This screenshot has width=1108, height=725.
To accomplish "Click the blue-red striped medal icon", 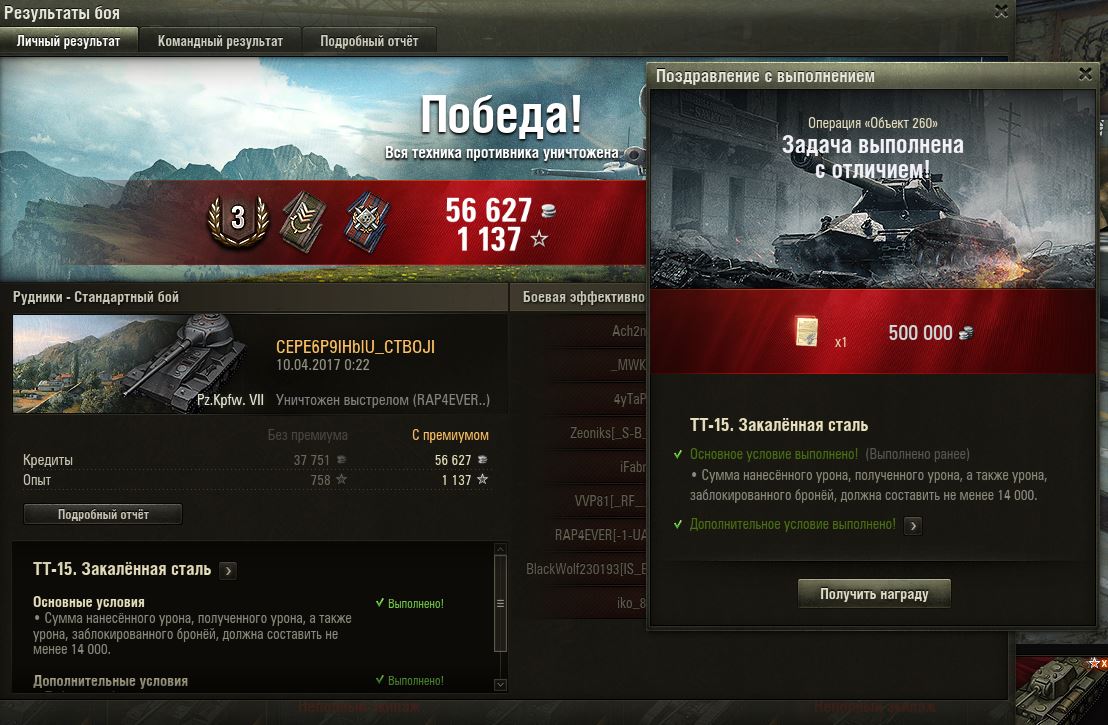I will pos(367,222).
